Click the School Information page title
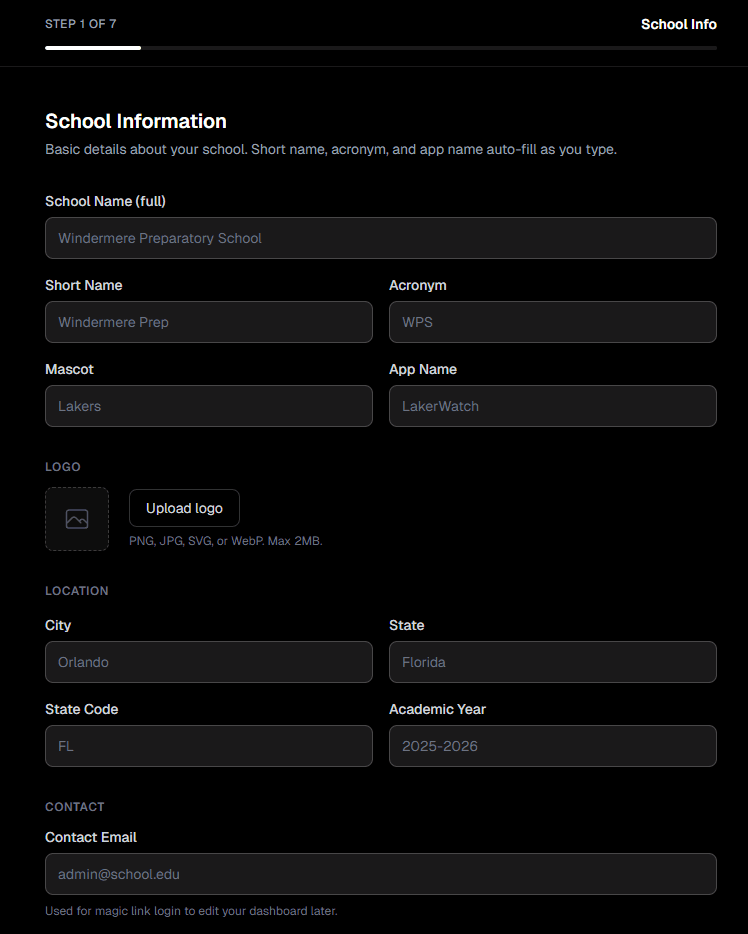The image size is (748, 934). (x=136, y=121)
